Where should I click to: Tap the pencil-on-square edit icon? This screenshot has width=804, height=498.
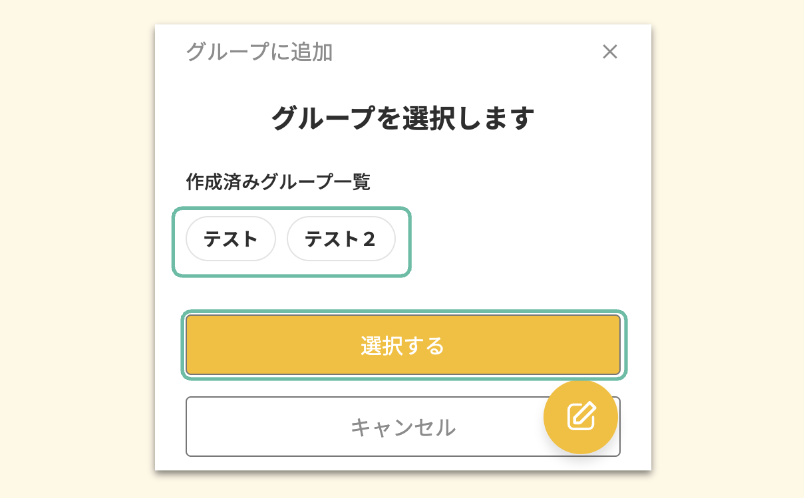click(x=580, y=416)
